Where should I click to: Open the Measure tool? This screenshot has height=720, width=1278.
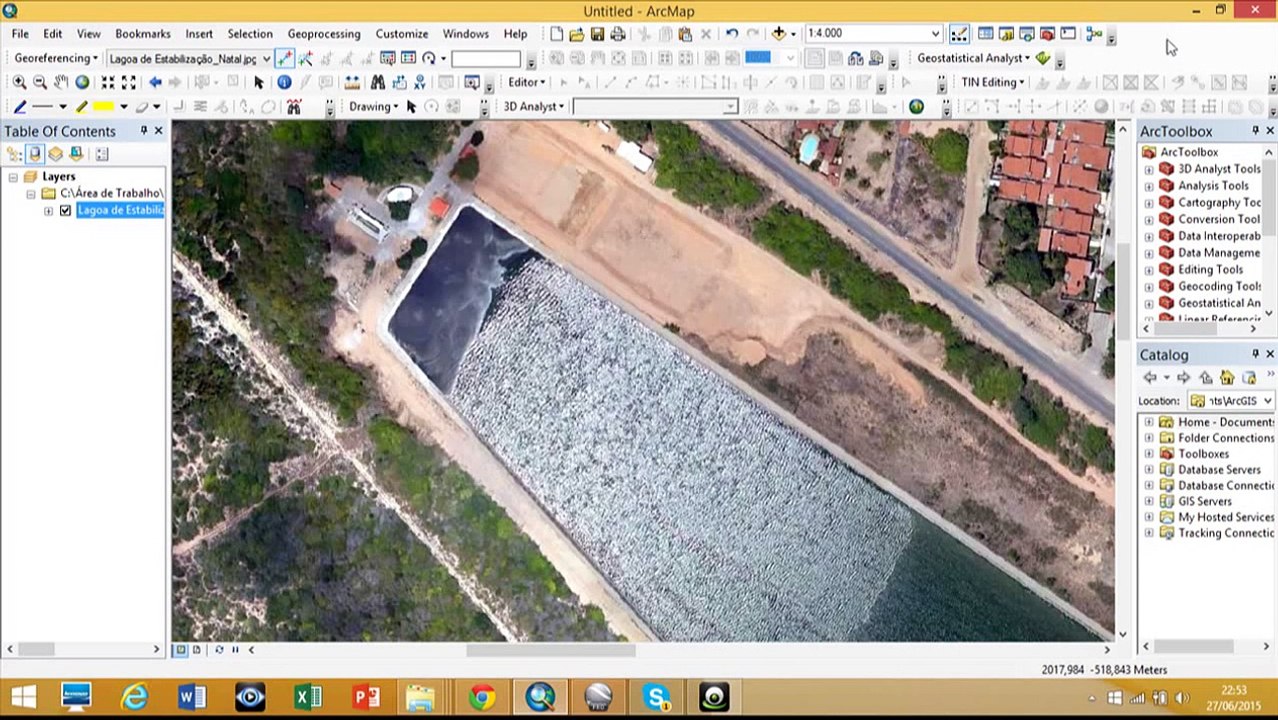(x=352, y=82)
